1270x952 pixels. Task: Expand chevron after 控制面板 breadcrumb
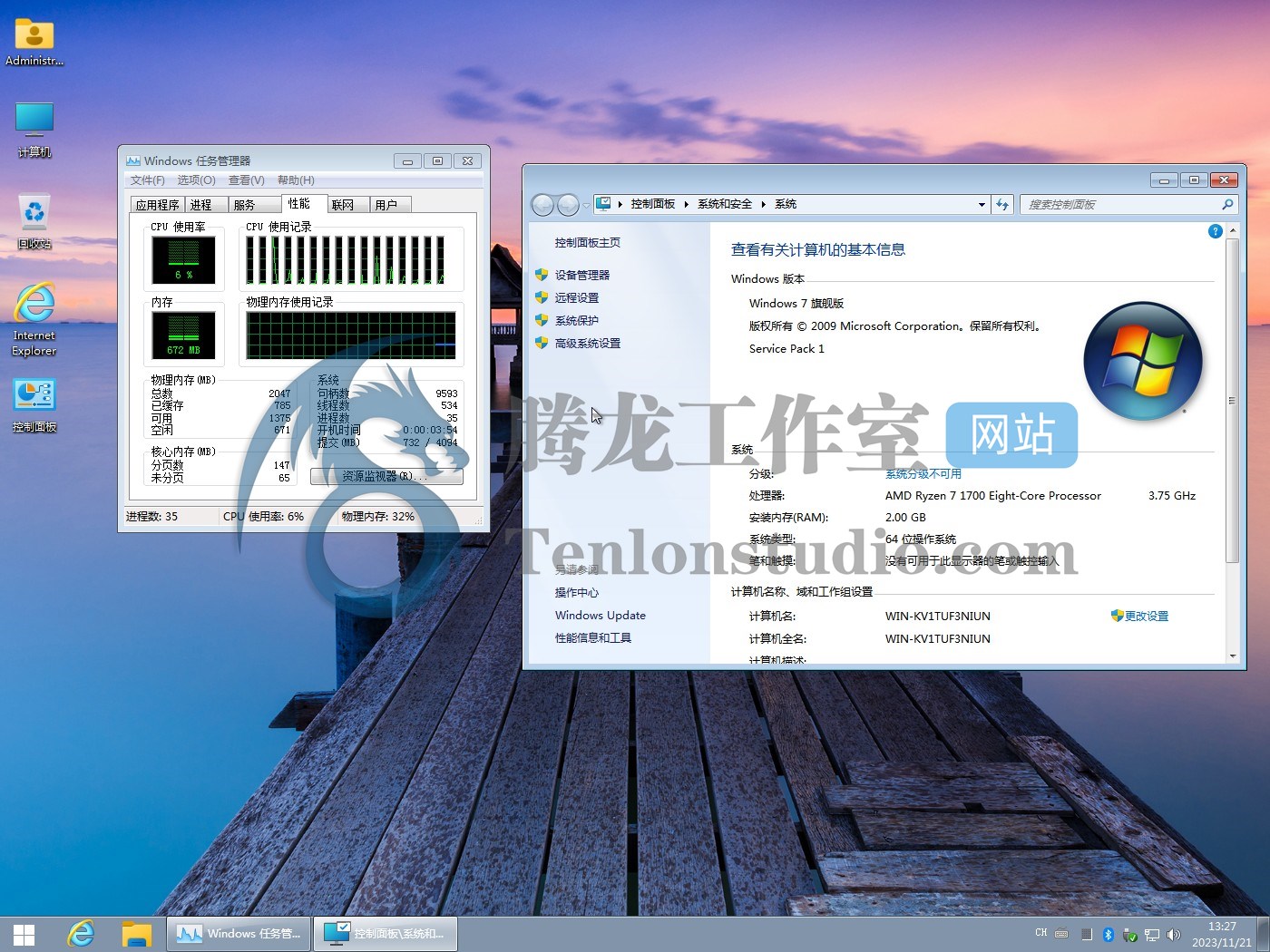click(x=687, y=204)
